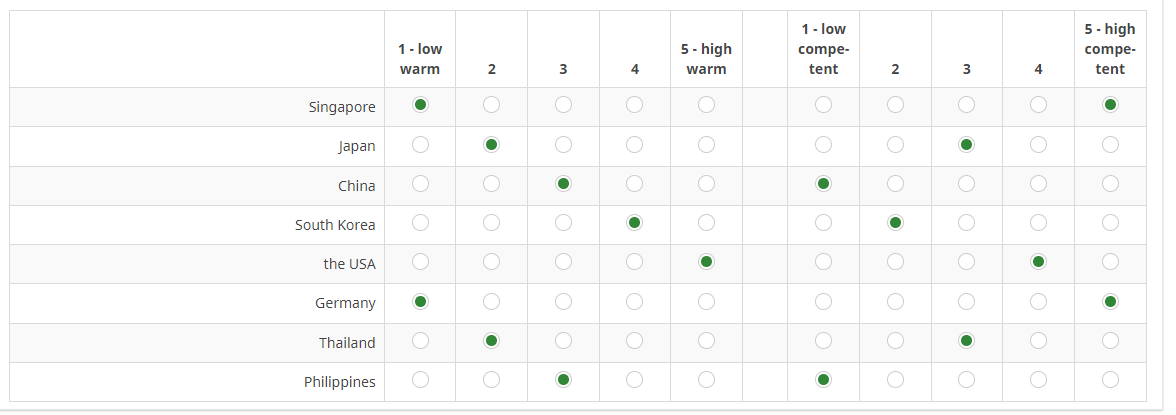1176x415 pixels.
Task: Click the '1 - low competent' column header
Action: coord(823,49)
